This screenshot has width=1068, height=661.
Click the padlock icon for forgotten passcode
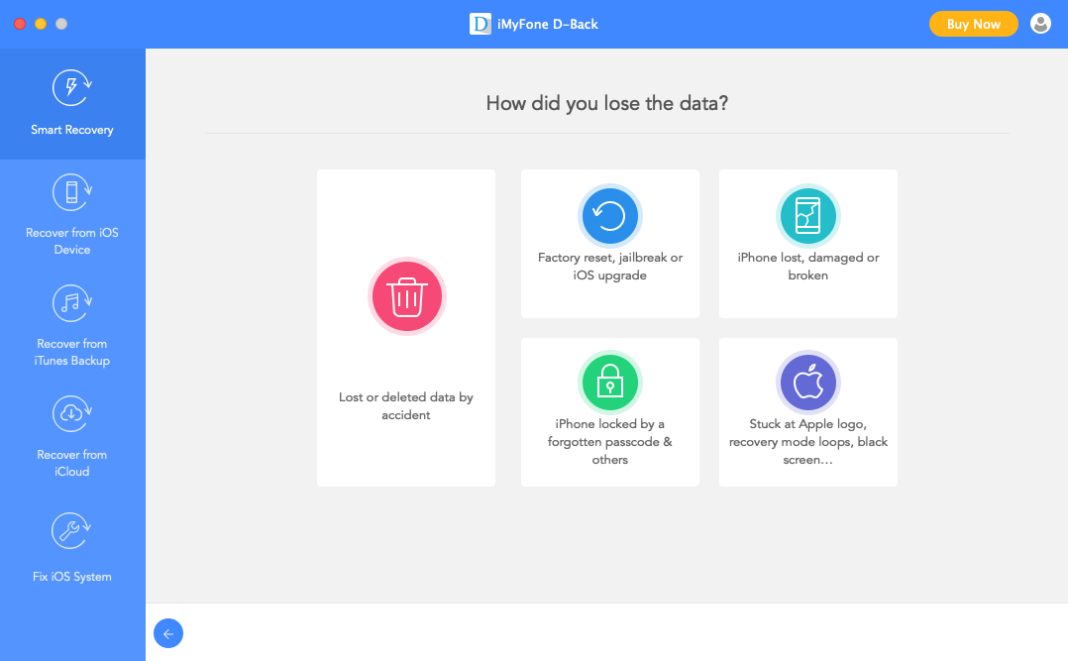[x=610, y=381]
